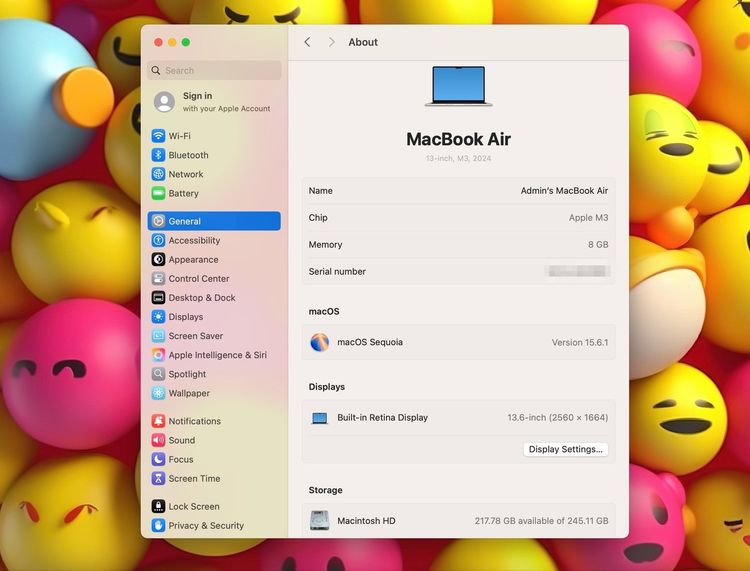Click the MacBook Air heading
This screenshot has height=571, width=750.
click(x=458, y=139)
